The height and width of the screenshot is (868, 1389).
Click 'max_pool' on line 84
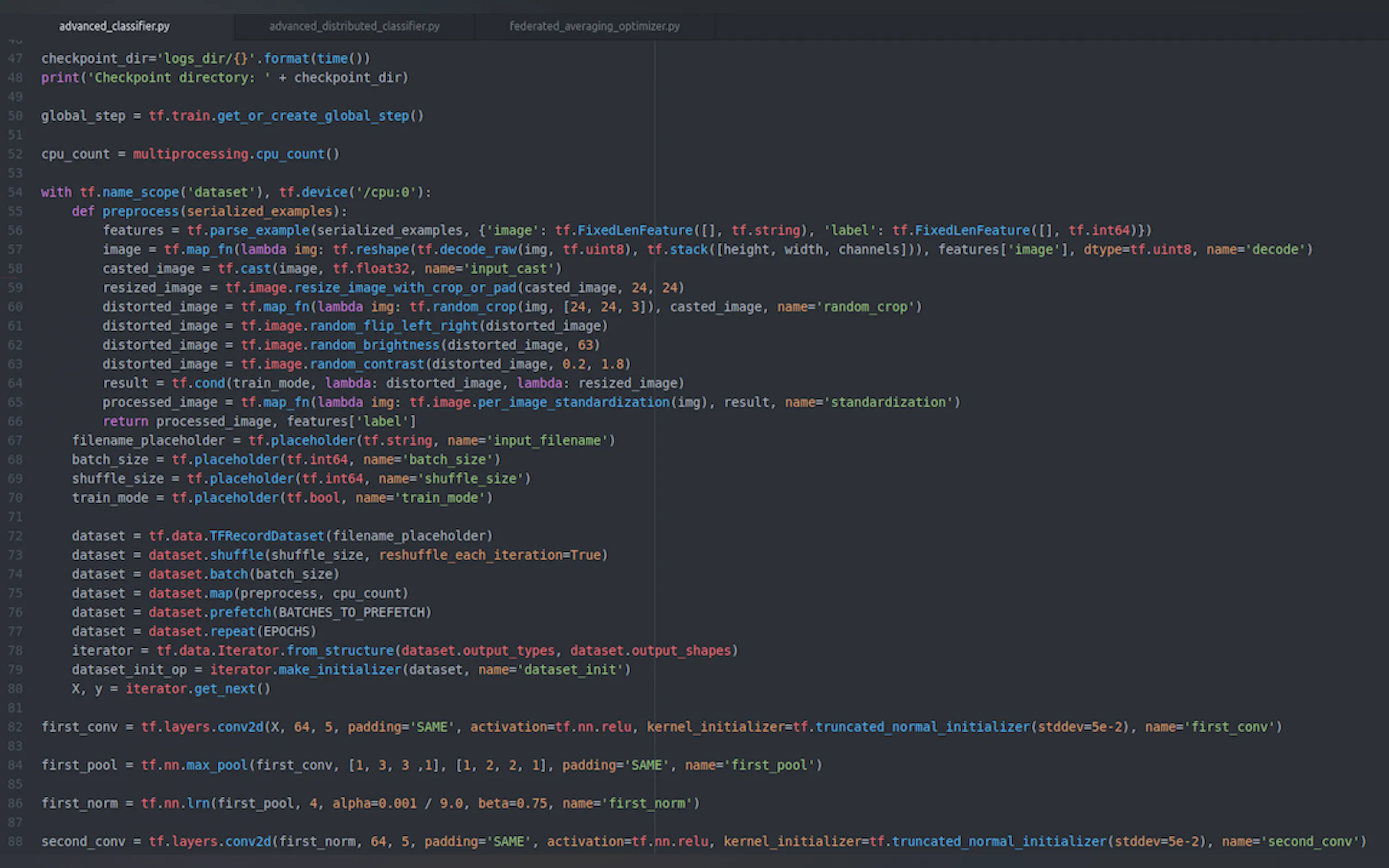217,765
